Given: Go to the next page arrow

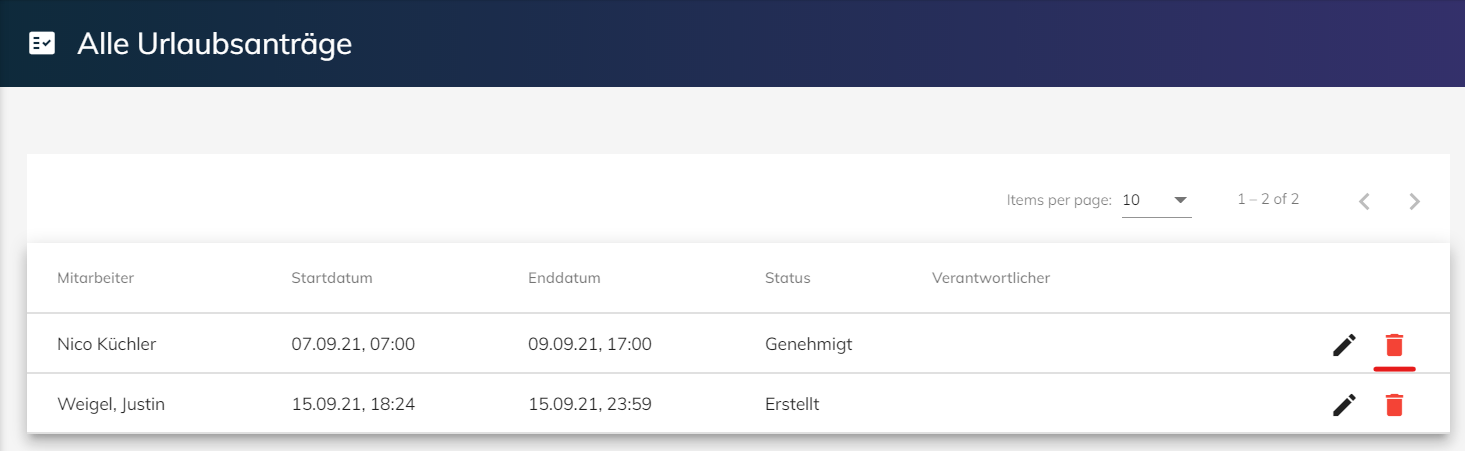Looking at the screenshot, I should coord(1414,201).
